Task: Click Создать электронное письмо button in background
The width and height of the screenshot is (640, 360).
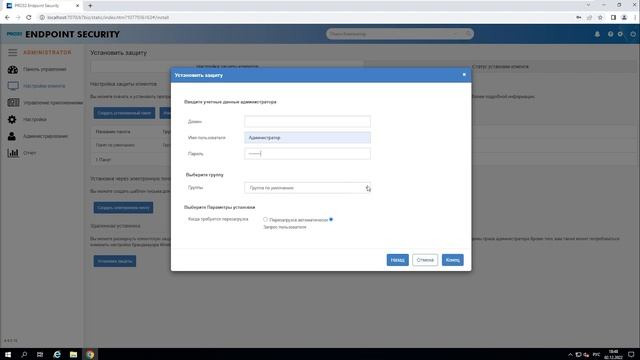Action: point(123,208)
